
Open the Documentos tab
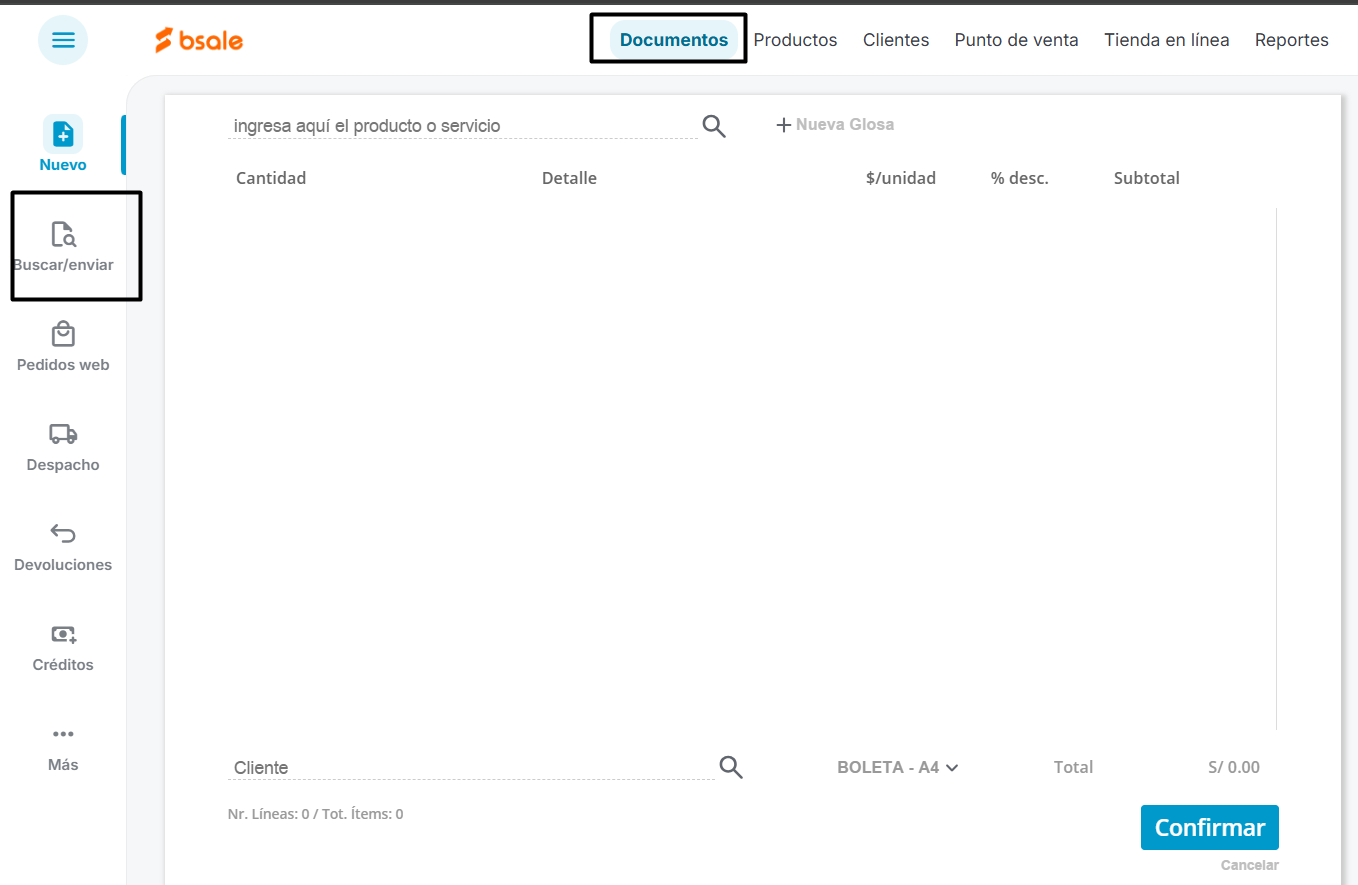674,40
